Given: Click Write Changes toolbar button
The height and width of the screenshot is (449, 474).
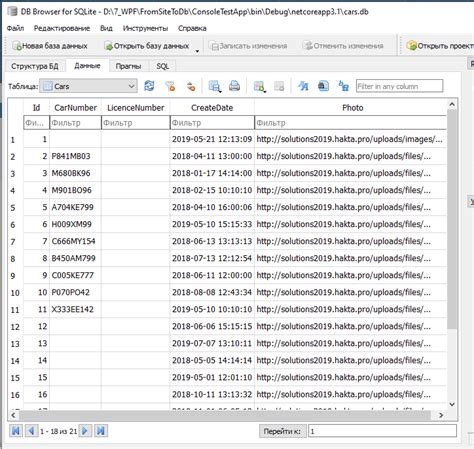Looking at the screenshot, I should (x=248, y=46).
